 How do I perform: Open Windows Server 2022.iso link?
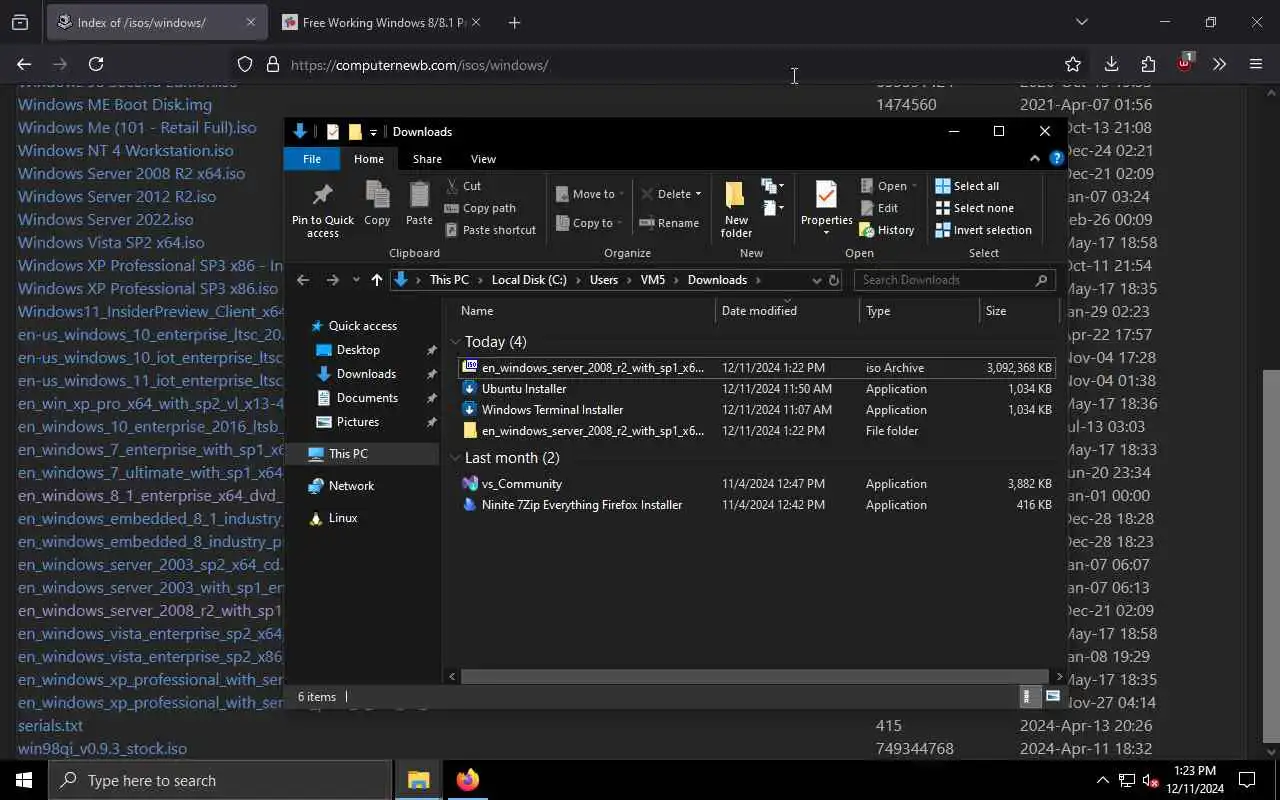coord(106,219)
